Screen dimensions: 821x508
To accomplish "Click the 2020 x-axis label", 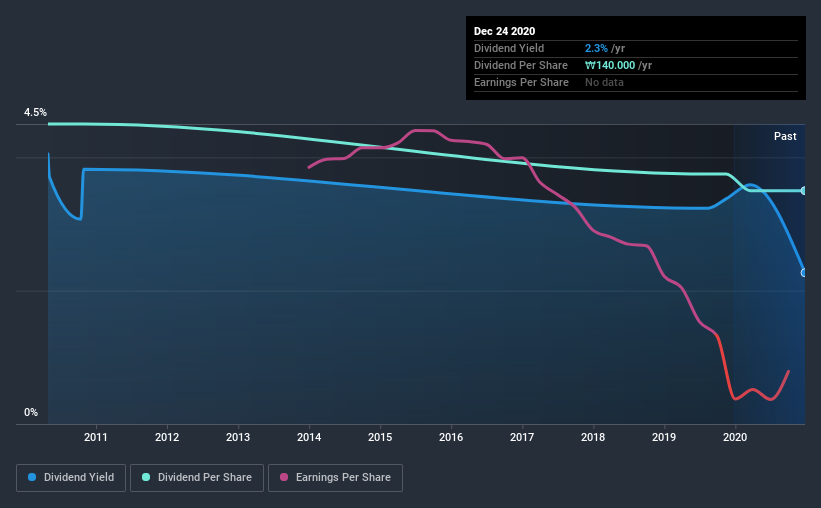I will pyautogui.click(x=735, y=437).
